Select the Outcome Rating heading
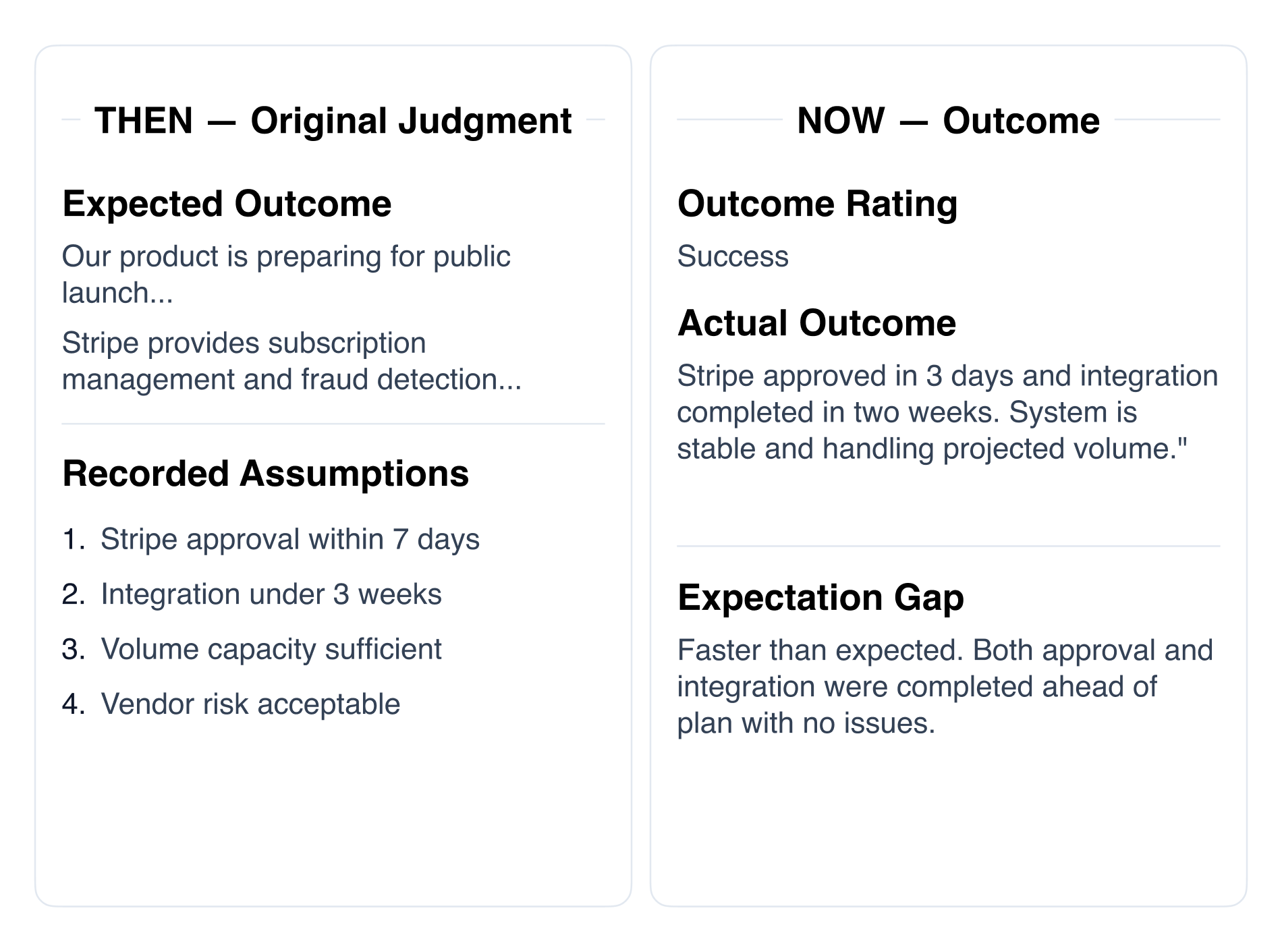Screen dimensions: 1282x952 pos(817,204)
